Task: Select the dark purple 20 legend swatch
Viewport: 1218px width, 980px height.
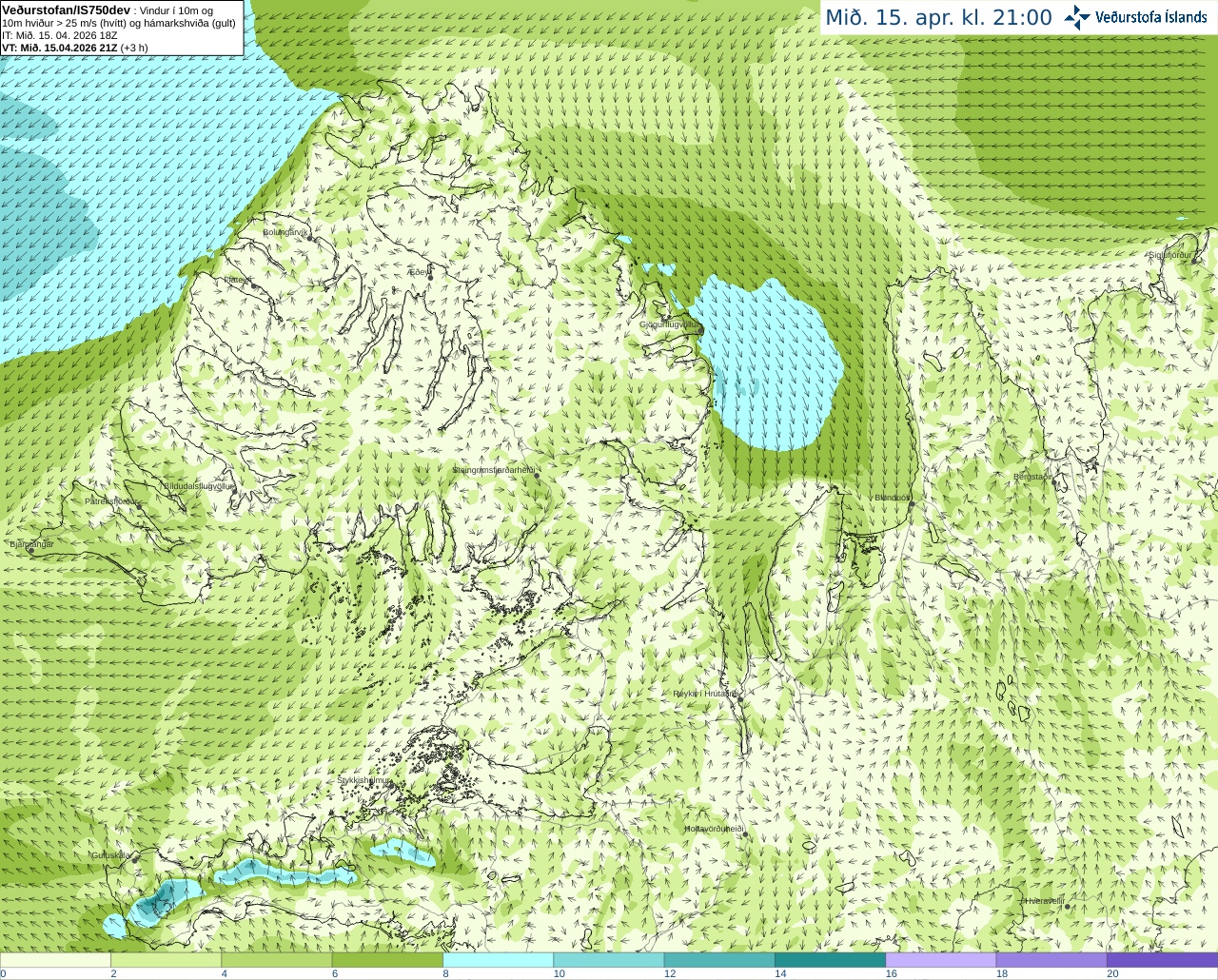Action: coord(1162,960)
